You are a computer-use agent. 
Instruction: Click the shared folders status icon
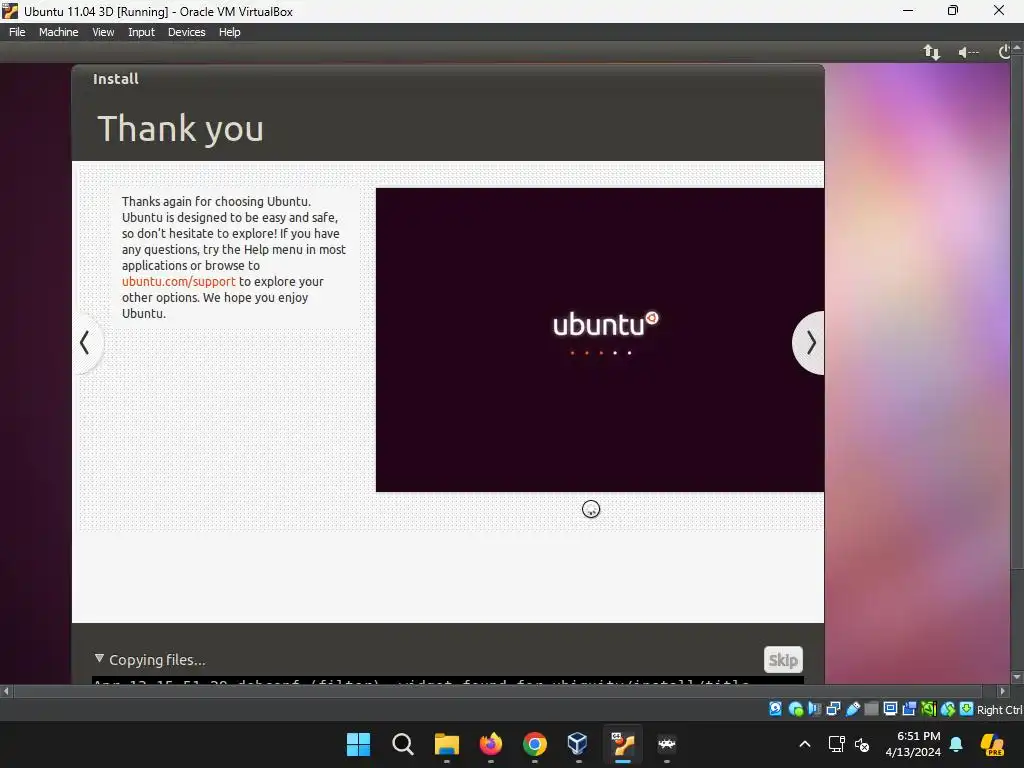(x=871, y=709)
